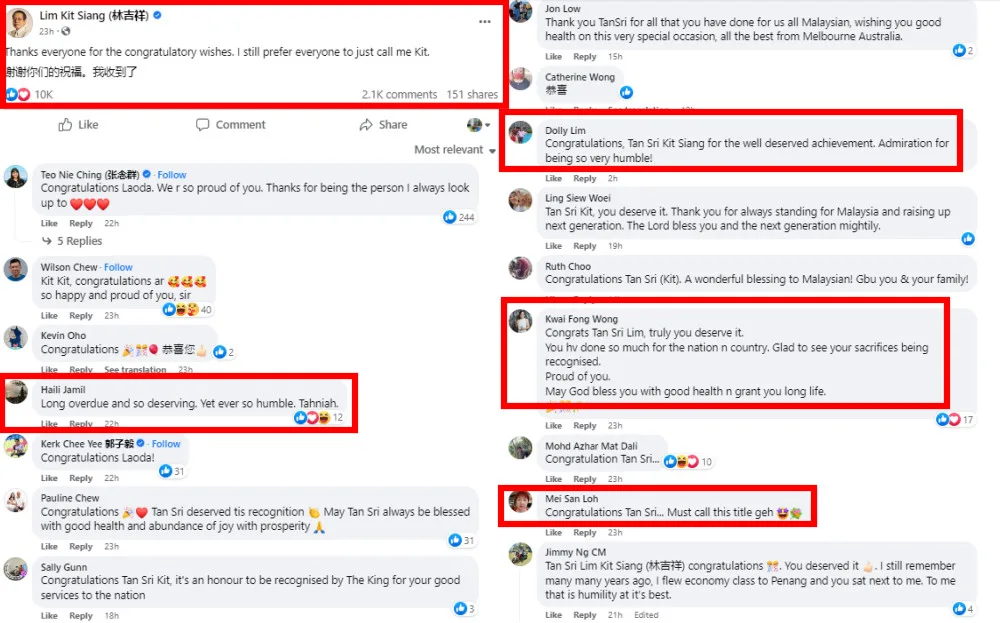Follow Teo Nie Ching
This screenshot has width=1000, height=623.
point(172,175)
